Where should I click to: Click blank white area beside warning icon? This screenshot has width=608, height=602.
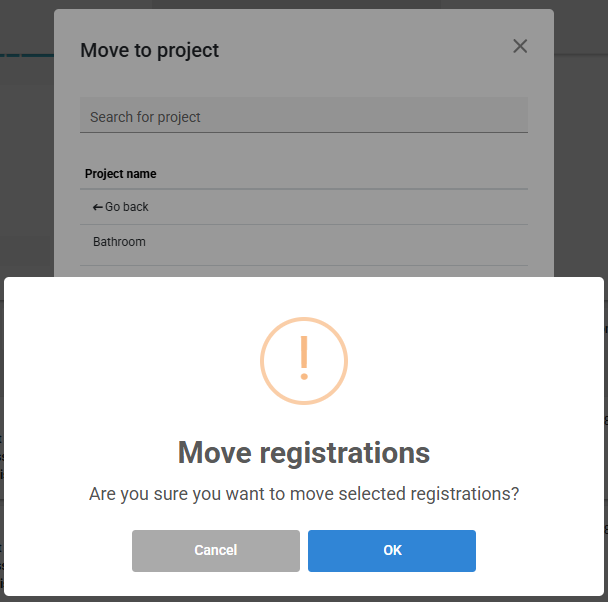pyautogui.click(x=465, y=361)
